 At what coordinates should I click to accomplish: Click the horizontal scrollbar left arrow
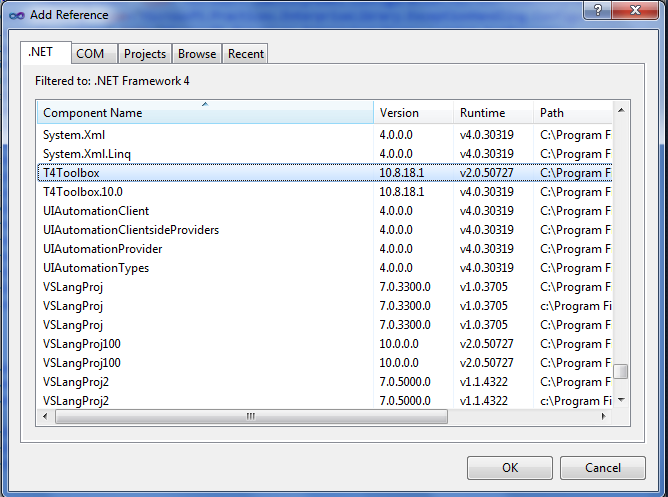tap(46, 417)
